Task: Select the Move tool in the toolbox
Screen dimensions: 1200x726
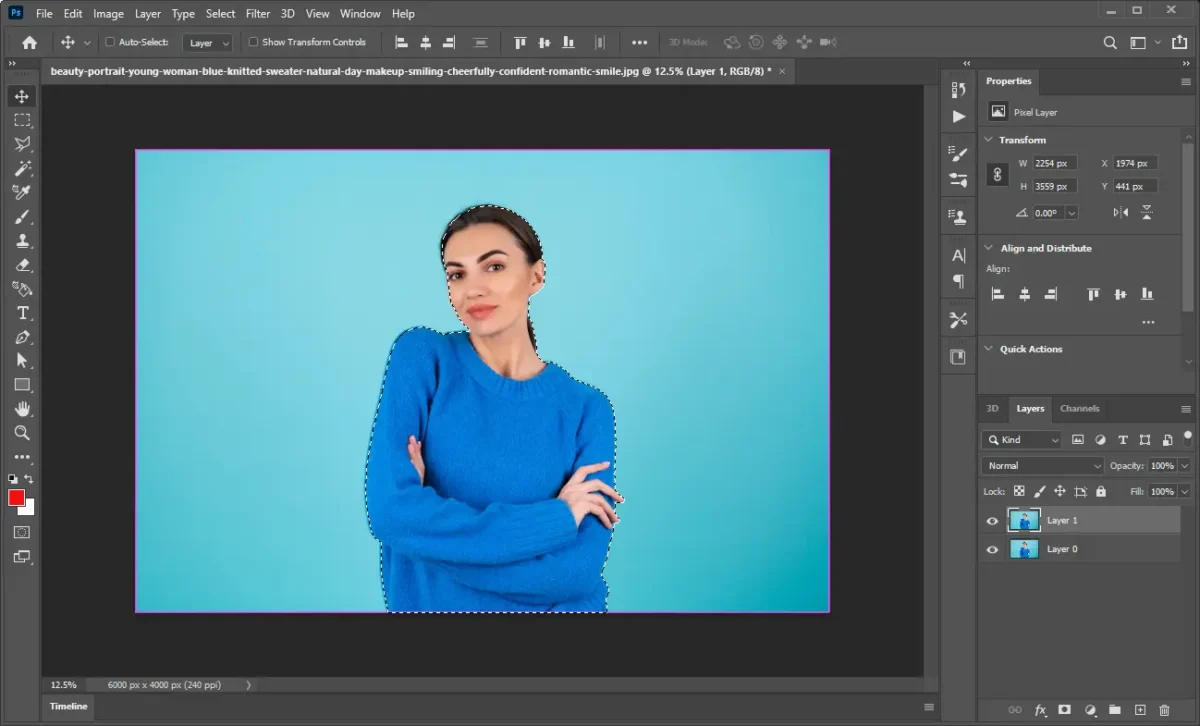Action: coord(22,96)
